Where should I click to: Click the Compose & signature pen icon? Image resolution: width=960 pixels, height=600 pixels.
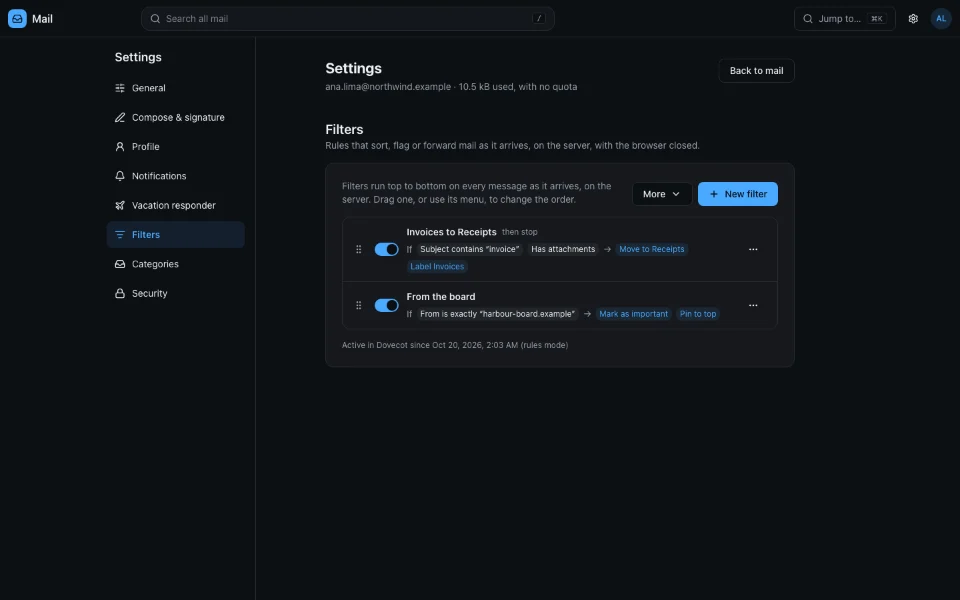click(120, 117)
